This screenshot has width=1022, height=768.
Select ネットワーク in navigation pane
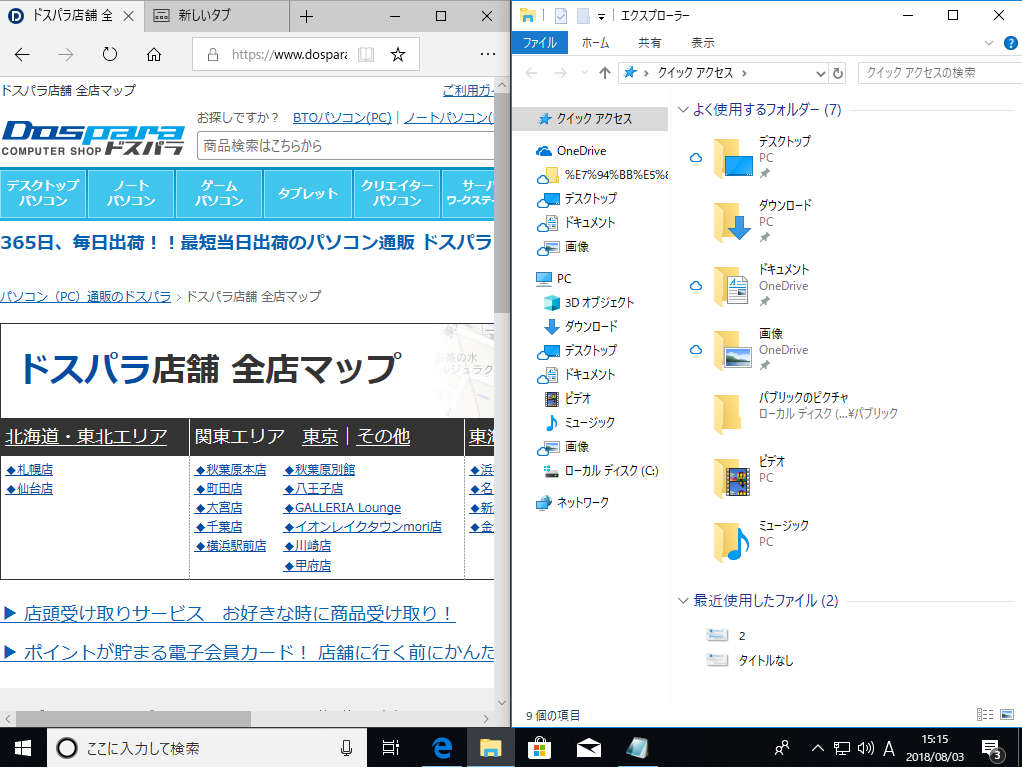(573, 503)
